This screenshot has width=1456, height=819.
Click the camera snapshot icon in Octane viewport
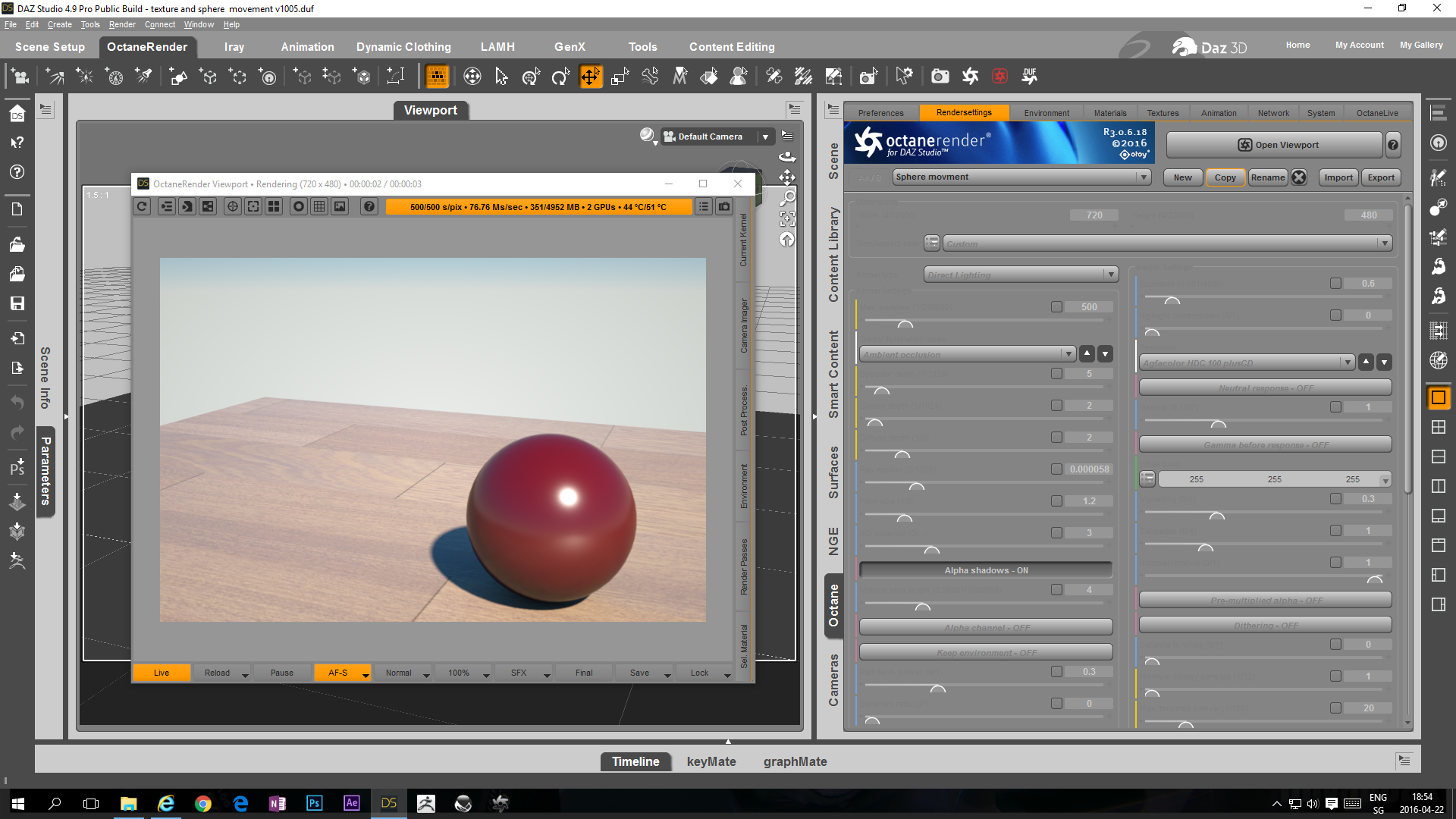[x=724, y=206]
